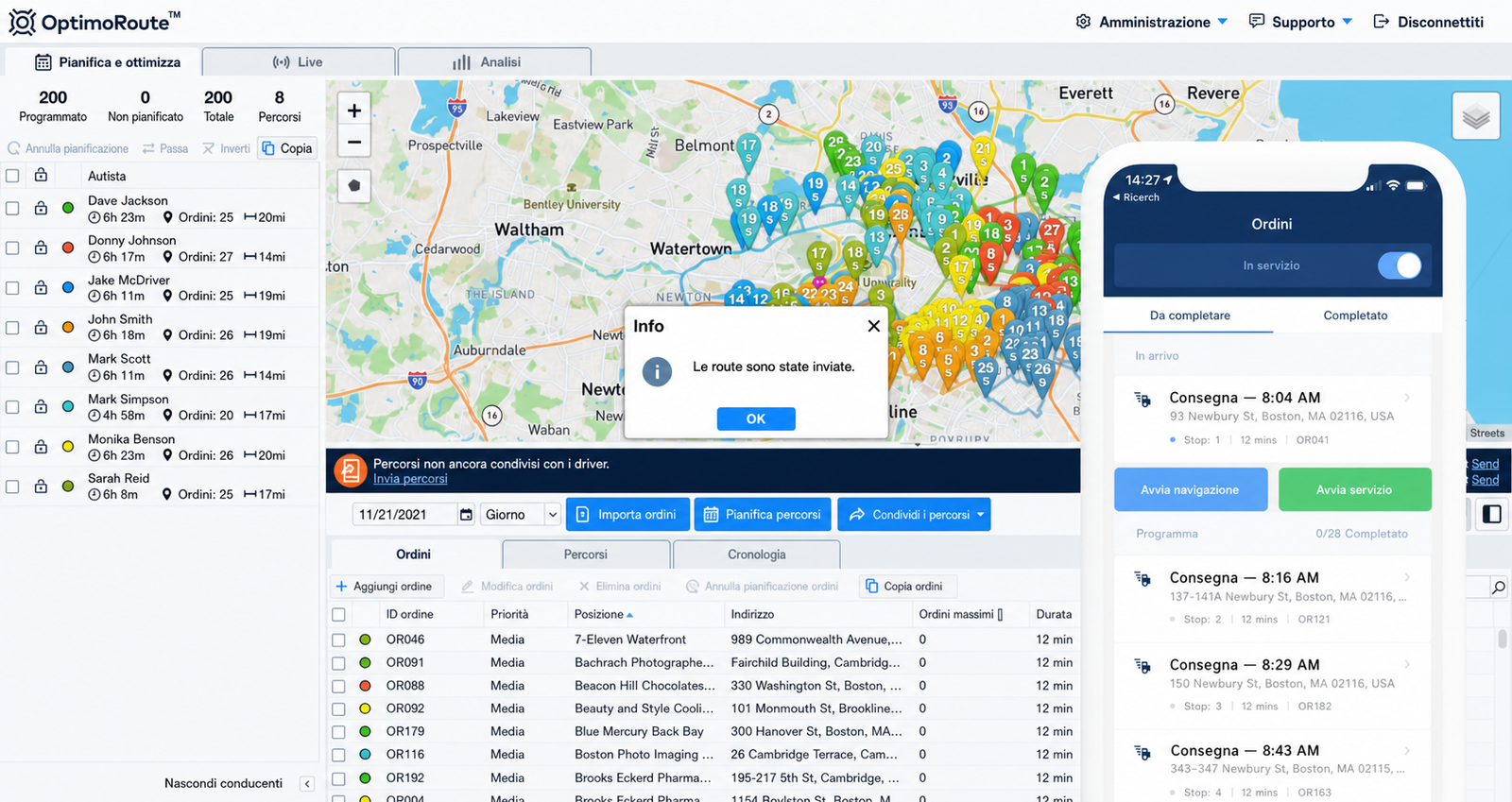The height and width of the screenshot is (802, 1512).
Task: Click Elimina ordini in orders toolbar
Action: click(620, 587)
